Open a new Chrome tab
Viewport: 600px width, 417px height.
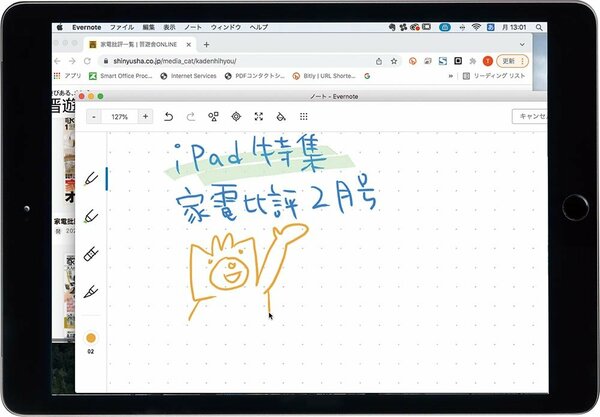[x=206, y=45]
